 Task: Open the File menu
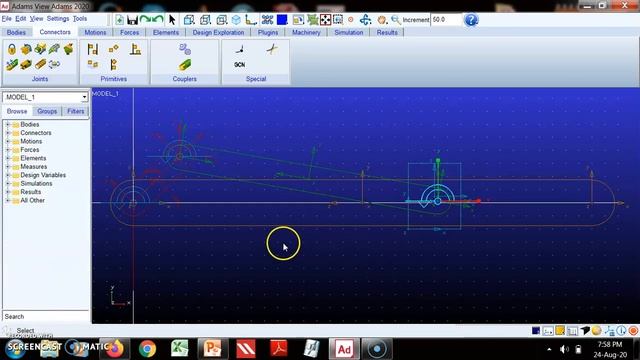tap(7, 19)
